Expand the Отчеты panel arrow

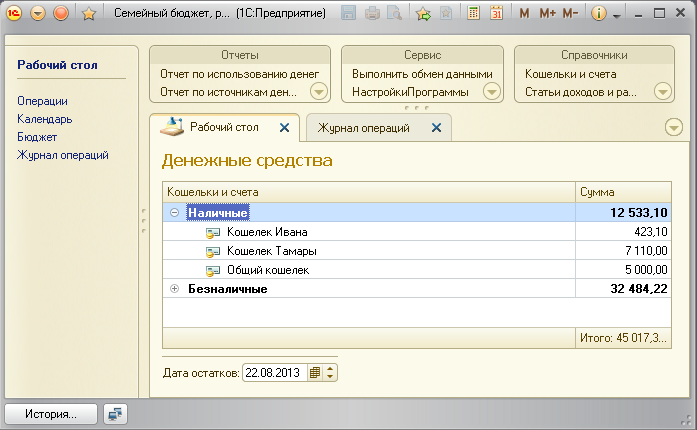point(319,92)
